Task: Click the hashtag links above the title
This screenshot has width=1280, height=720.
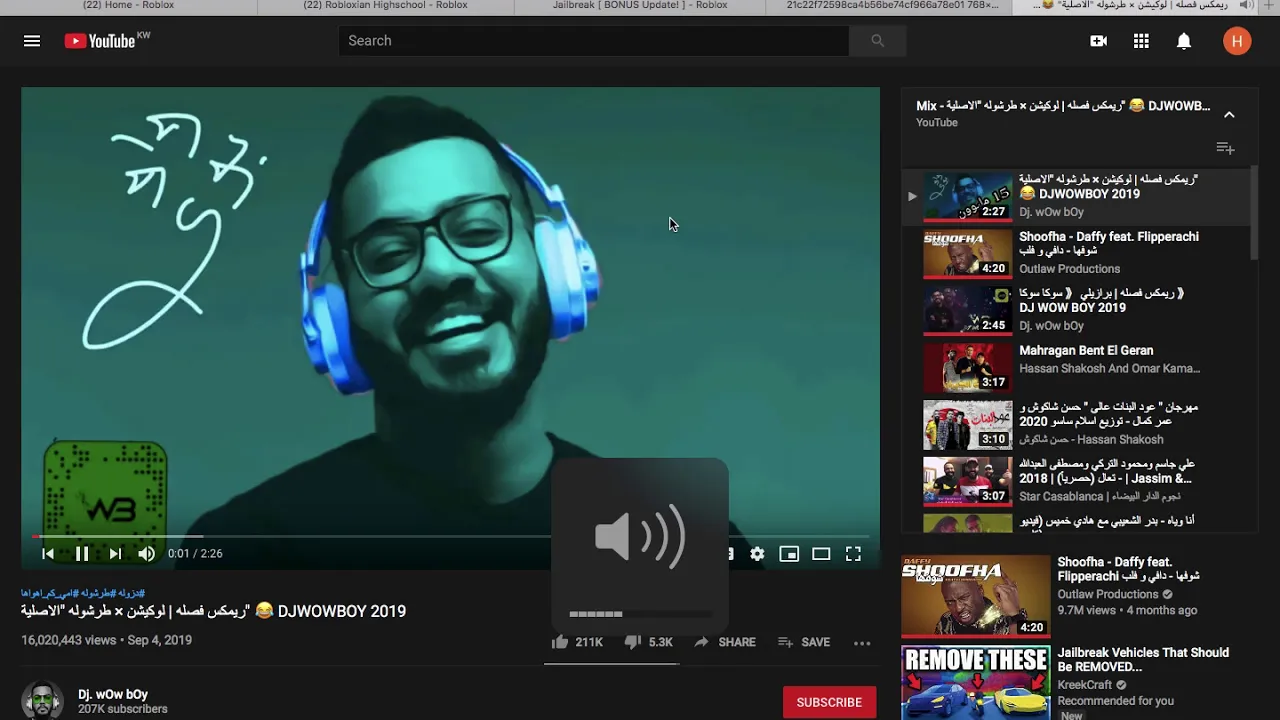Action: pyautogui.click(x=83, y=593)
